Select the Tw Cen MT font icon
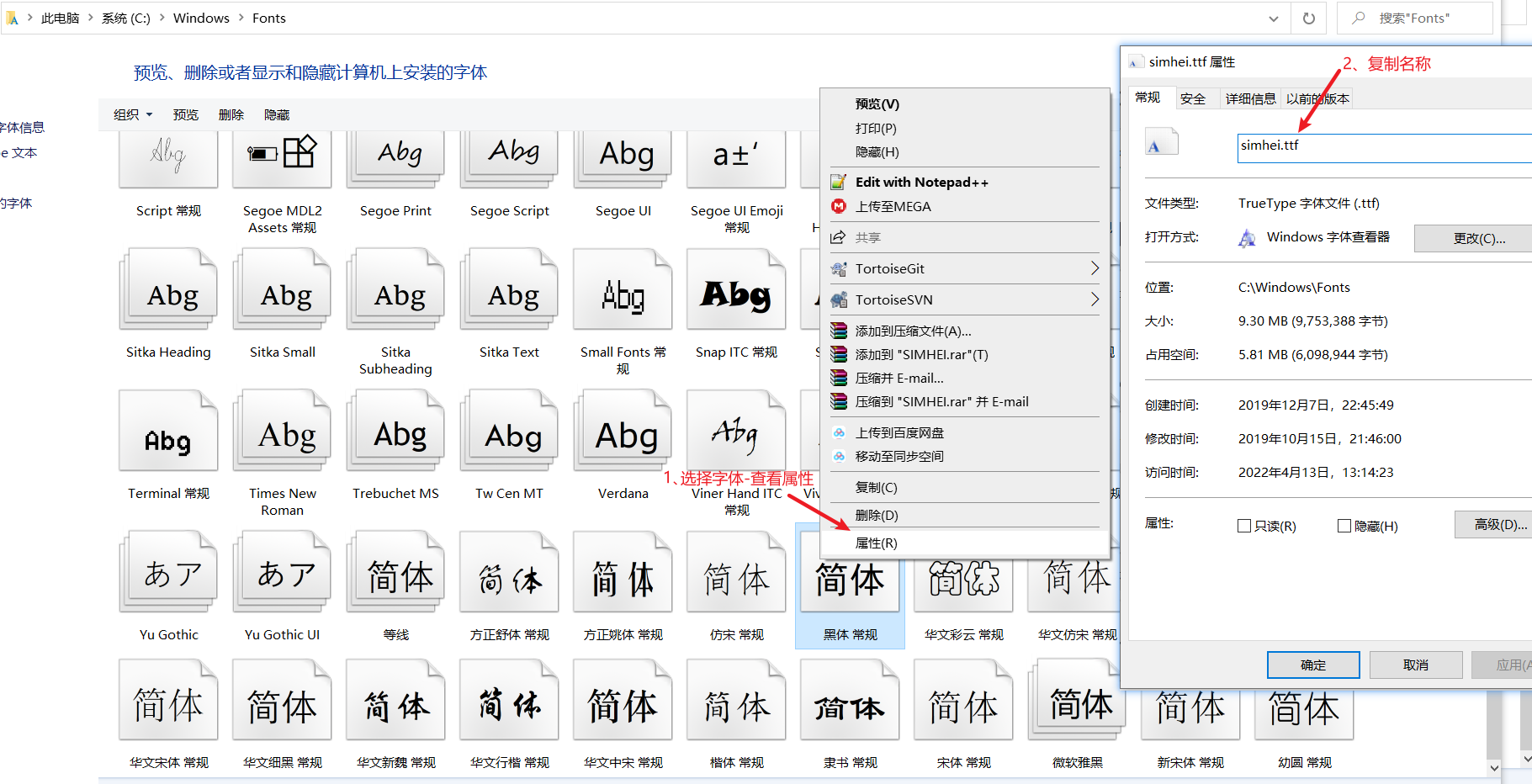This screenshot has width=1532, height=784. pyautogui.click(x=509, y=430)
